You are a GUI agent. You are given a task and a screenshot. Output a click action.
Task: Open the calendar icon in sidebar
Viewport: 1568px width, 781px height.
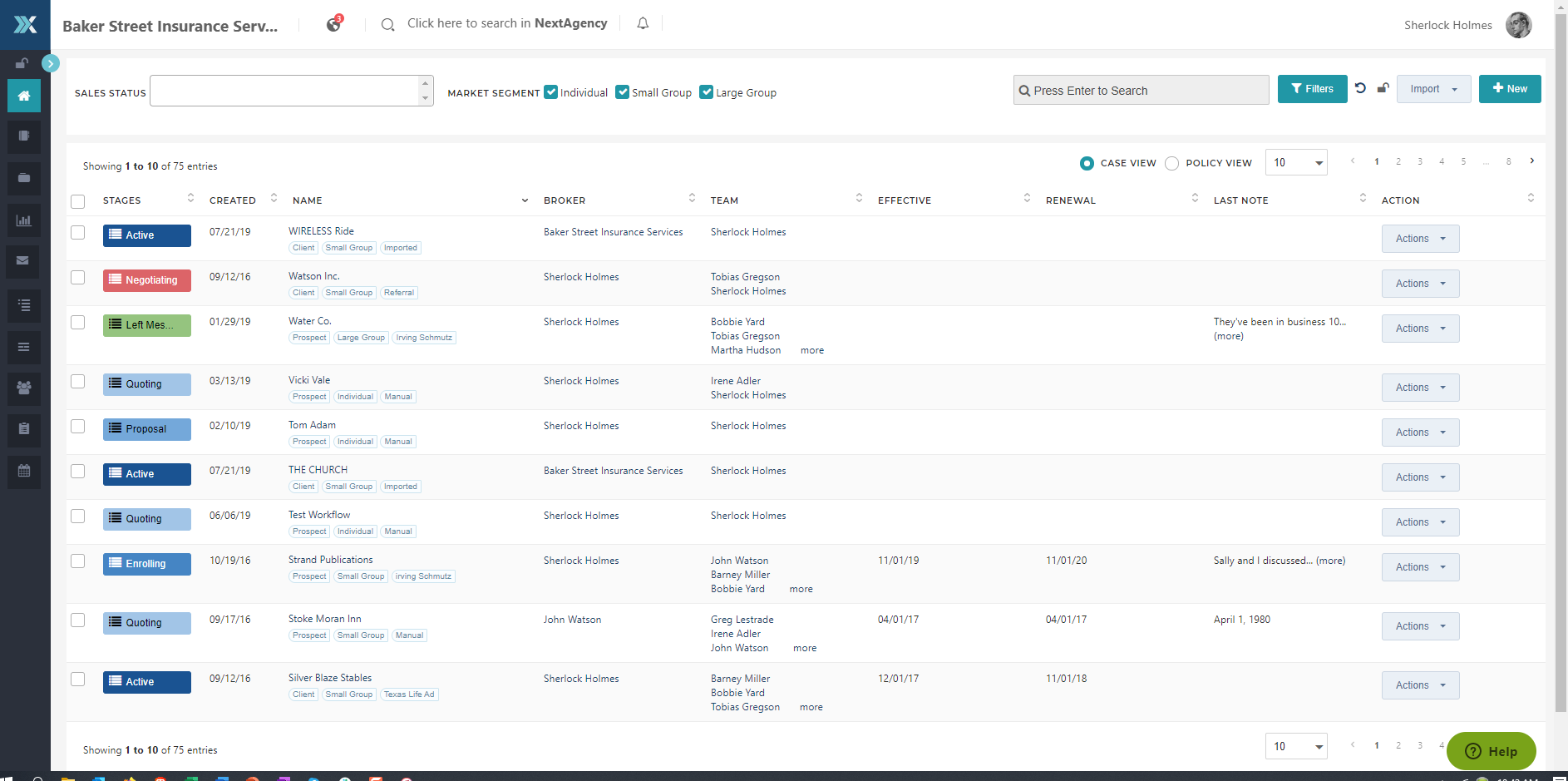[24, 471]
